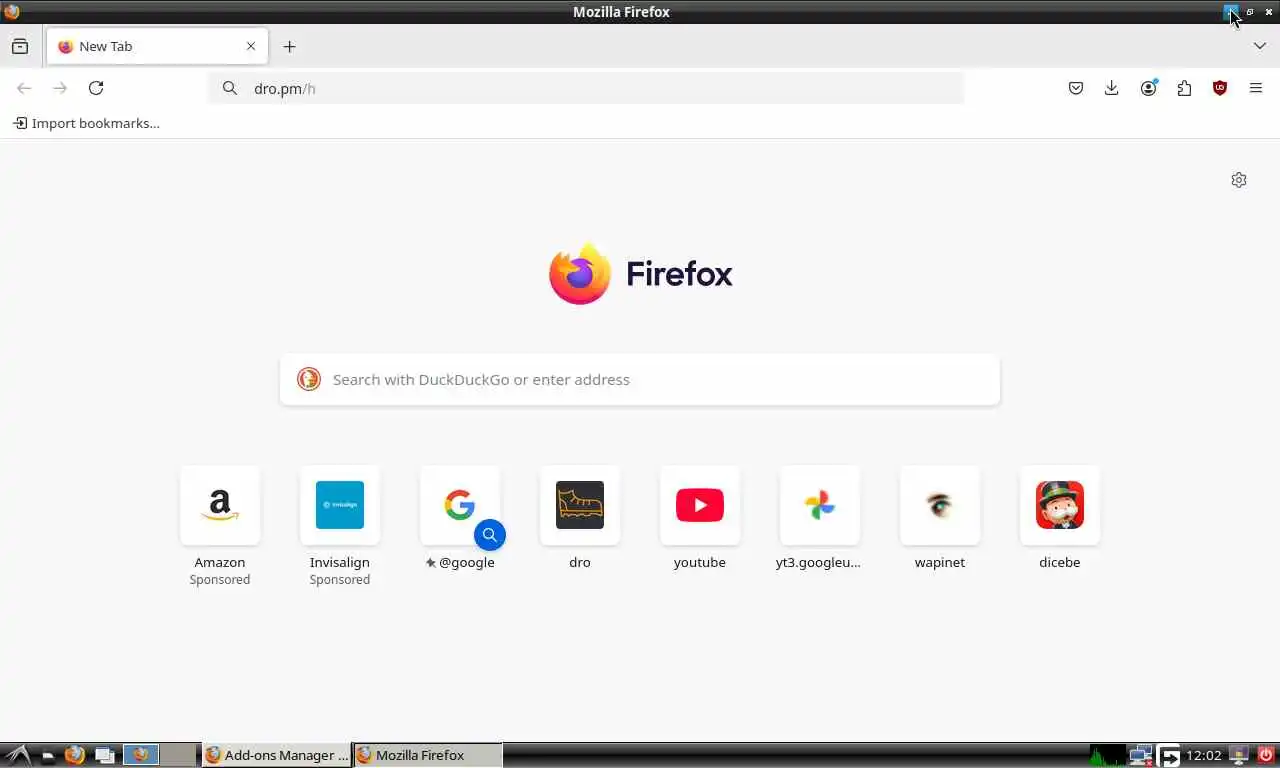Click the address bar showing dro.pm/h

[586, 88]
